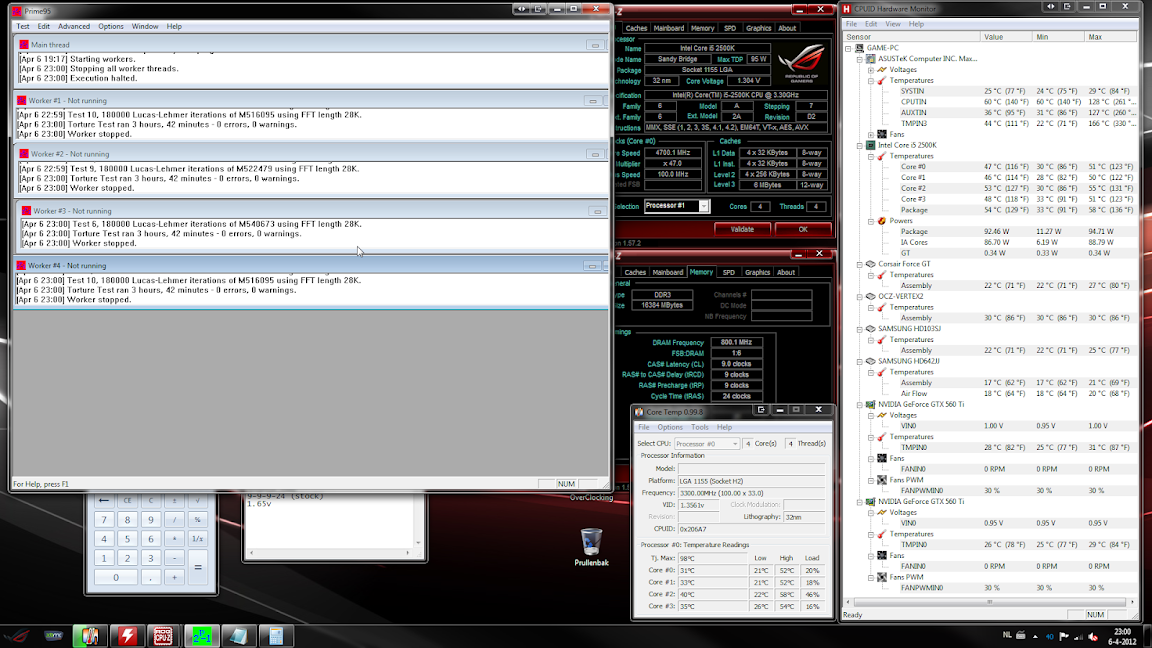Open Core Temp thermometer icon in the taskbar
This screenshot has width=1152, height=648.
coord(91,636)
